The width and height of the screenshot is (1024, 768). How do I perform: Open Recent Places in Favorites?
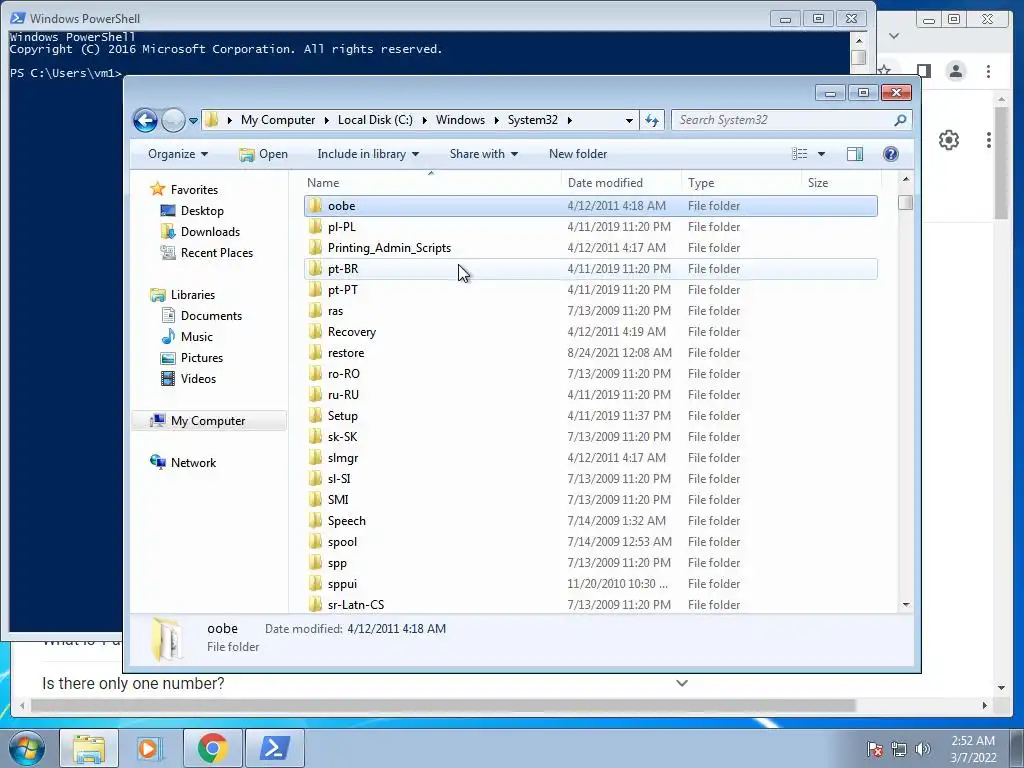pos(216,253)
